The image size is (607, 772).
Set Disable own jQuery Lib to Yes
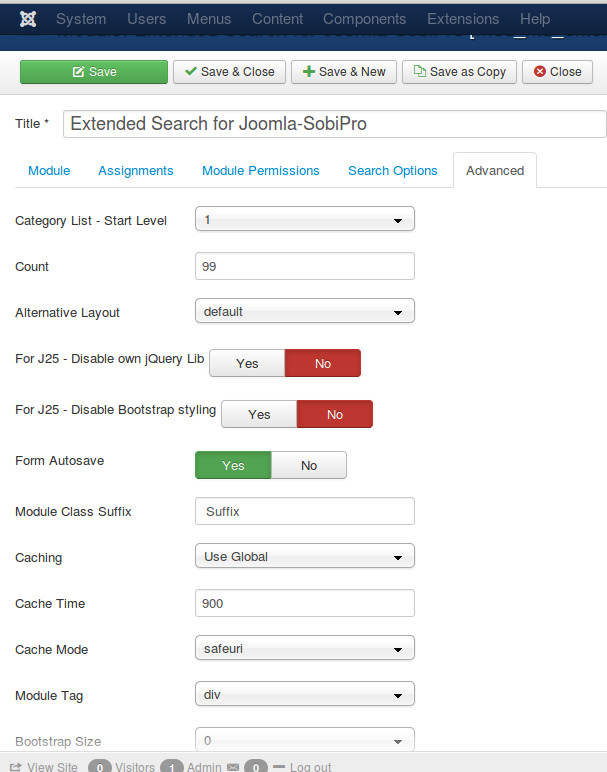point(247,363)
